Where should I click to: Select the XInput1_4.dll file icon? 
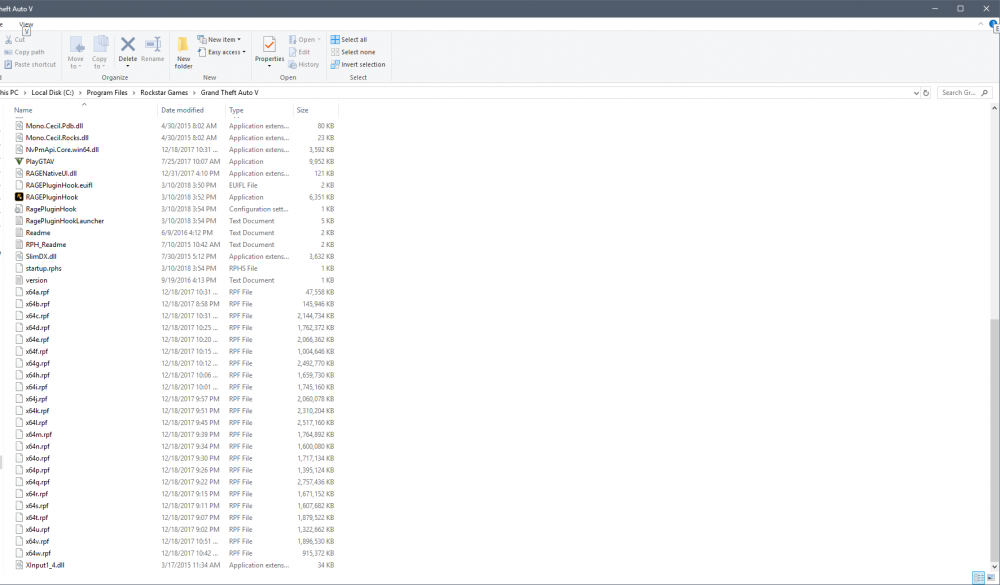point(19,565)
